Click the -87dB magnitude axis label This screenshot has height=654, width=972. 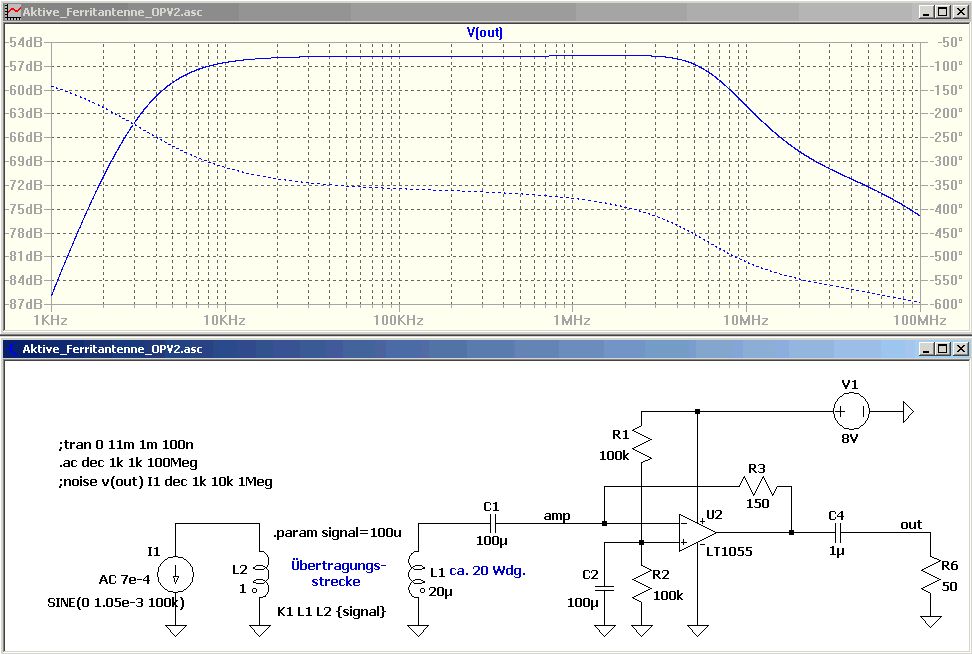click(25, 304)
